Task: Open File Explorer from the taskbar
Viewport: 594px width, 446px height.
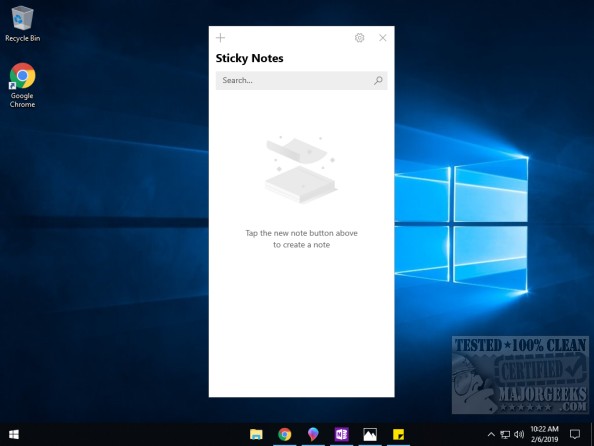Action: 256,434
